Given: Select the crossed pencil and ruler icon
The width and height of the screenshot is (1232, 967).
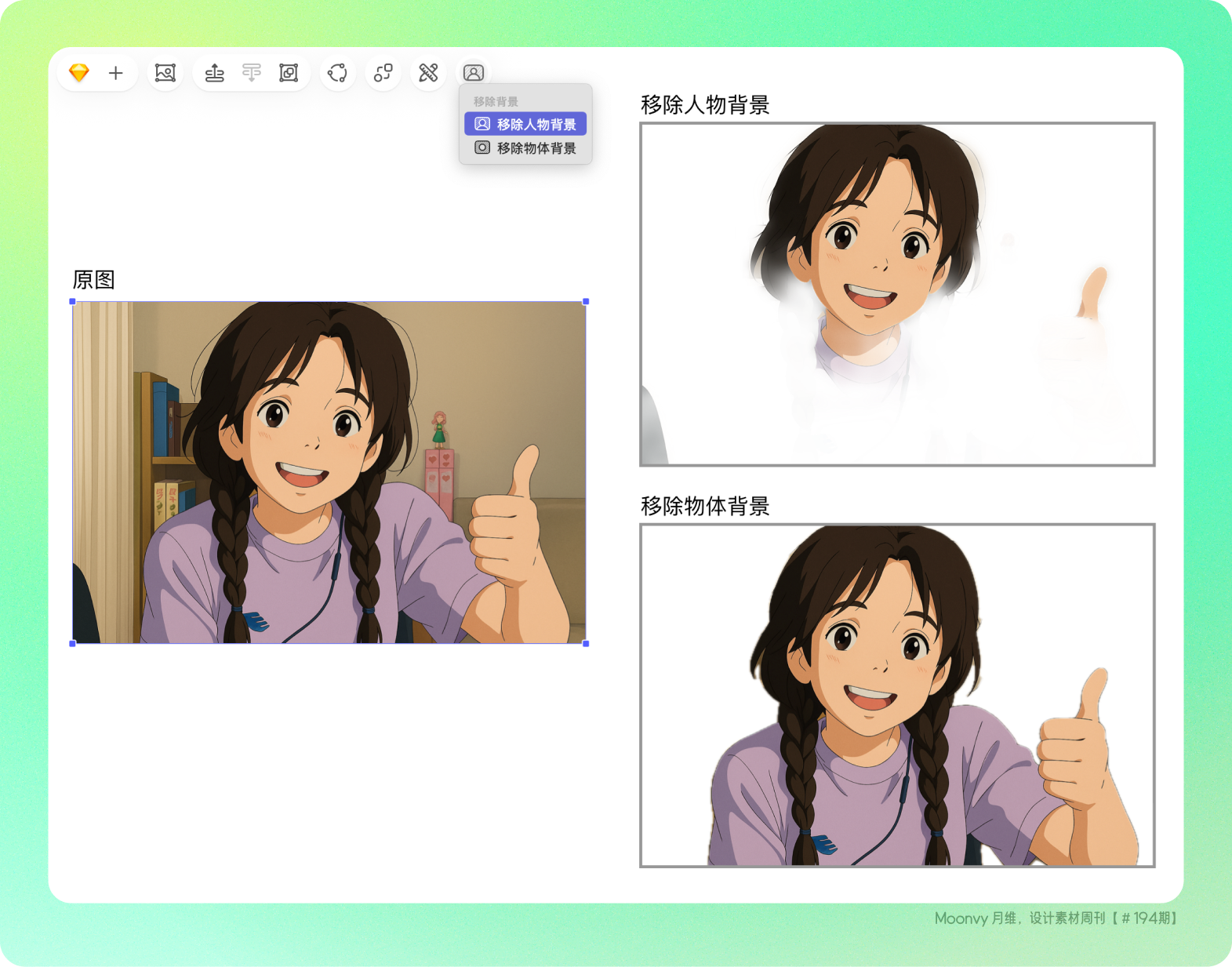Looking at the screenshot, I should 428,73.
